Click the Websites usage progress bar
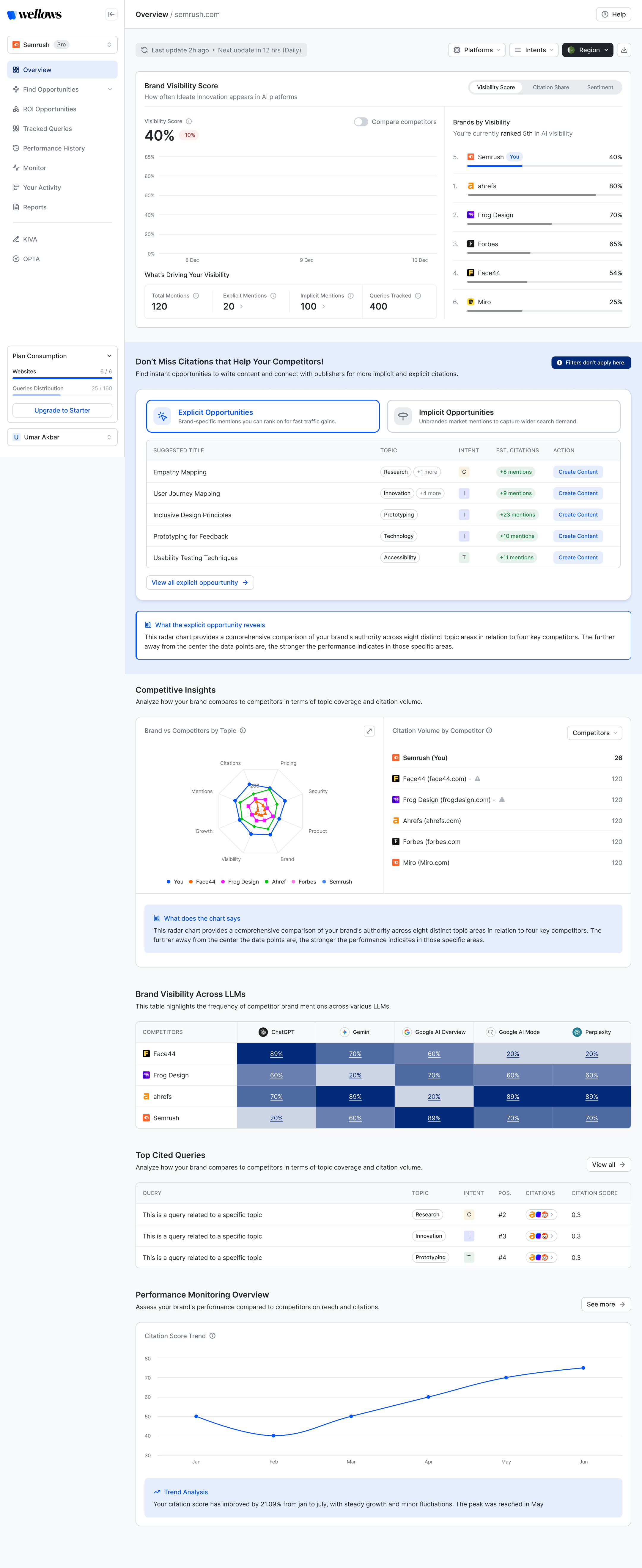 62,378
